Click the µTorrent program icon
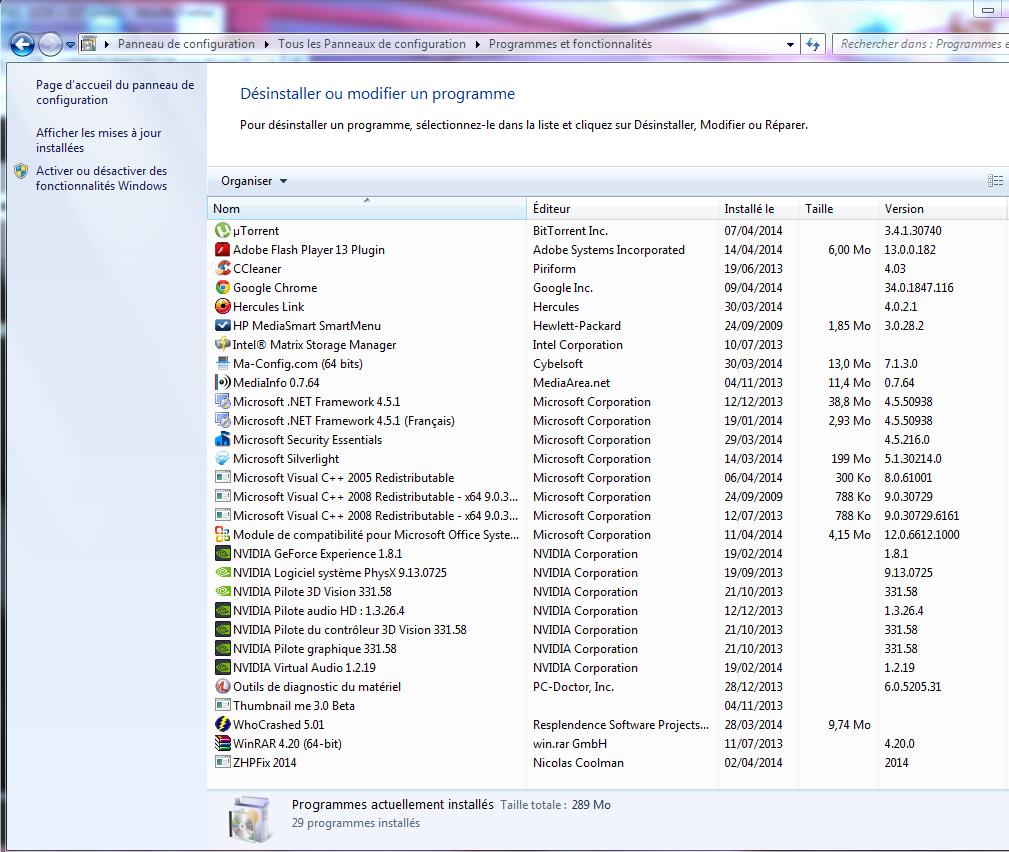 point(223,230)
